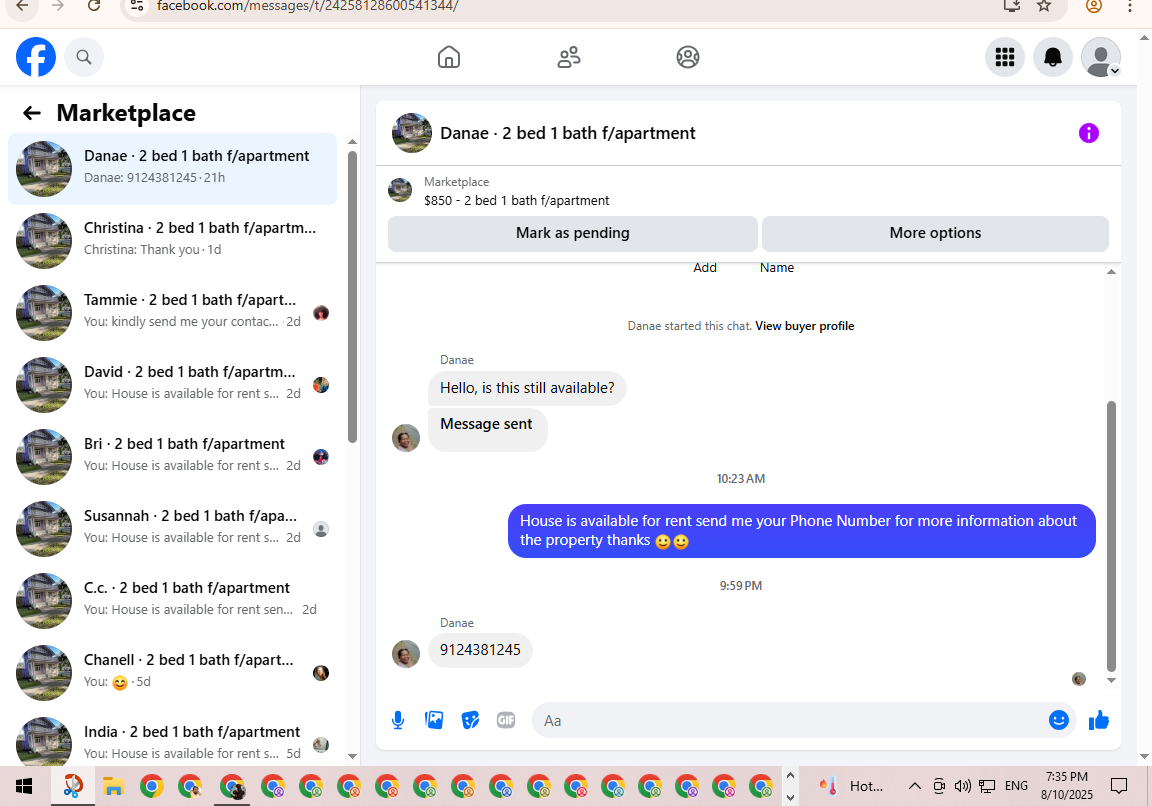Open the Windows notification center icon
Viewport: 1152px width, 806px height.
[x=1119, y=786]
